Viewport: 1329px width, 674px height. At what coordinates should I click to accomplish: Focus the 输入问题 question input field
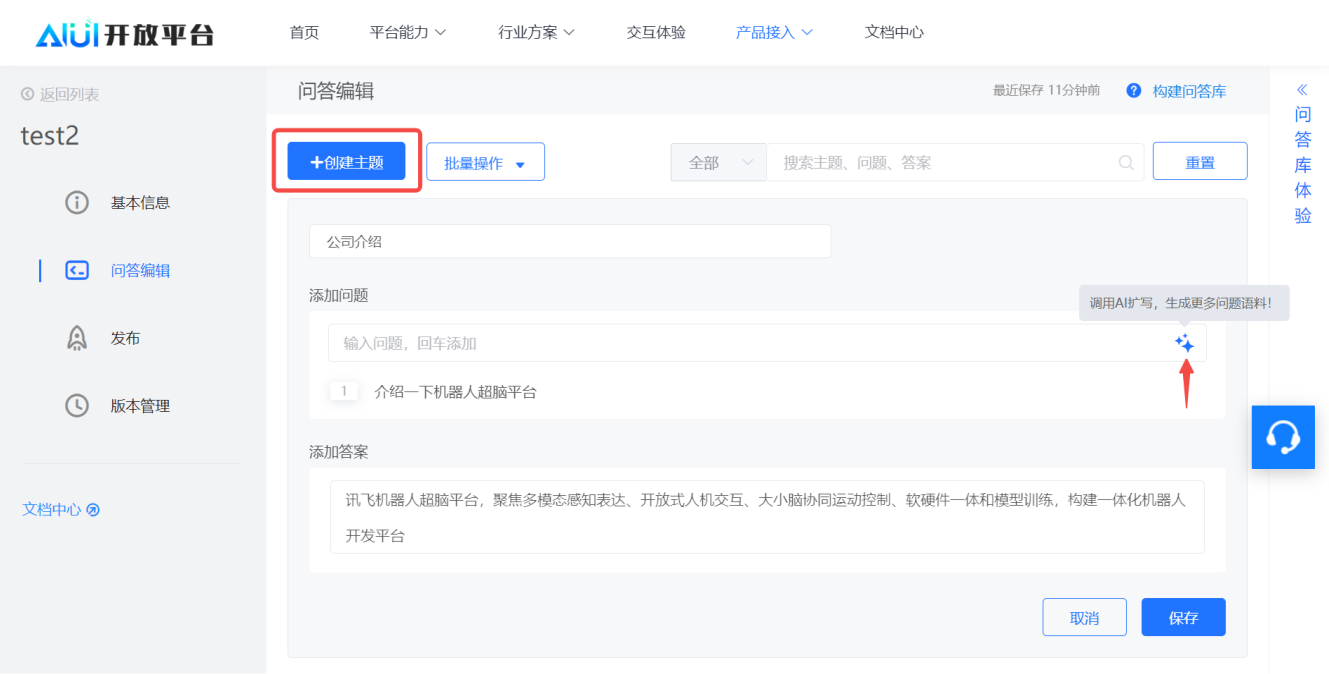pyautogui.click(x=750, y=343)
